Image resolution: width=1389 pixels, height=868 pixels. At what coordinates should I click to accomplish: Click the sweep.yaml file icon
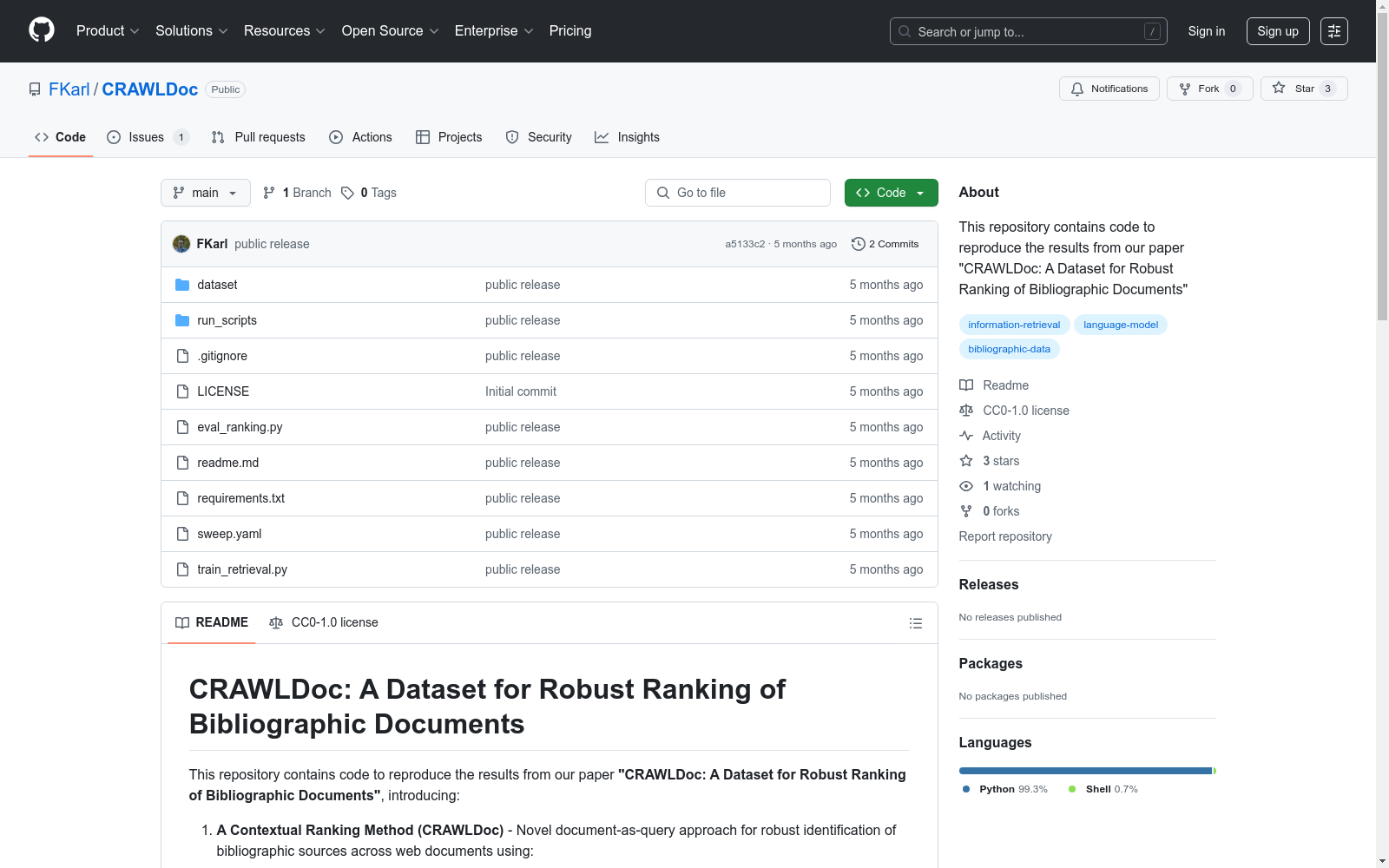[x=182, y=534]
